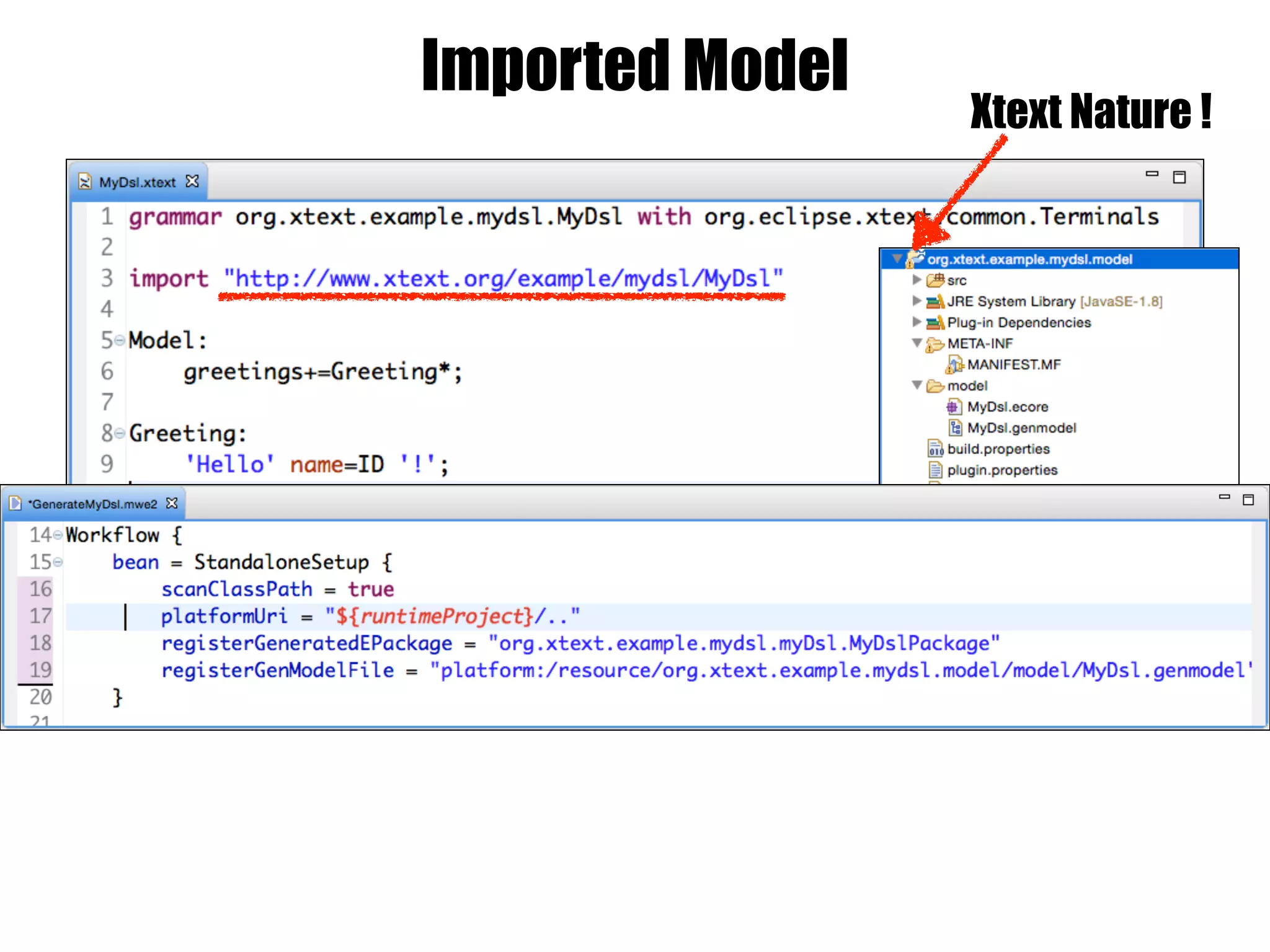This screenshot has height=952, width=1270.
Task: Click the MyDsl.genmodel file icon
Action: click(x=955, y=428)
